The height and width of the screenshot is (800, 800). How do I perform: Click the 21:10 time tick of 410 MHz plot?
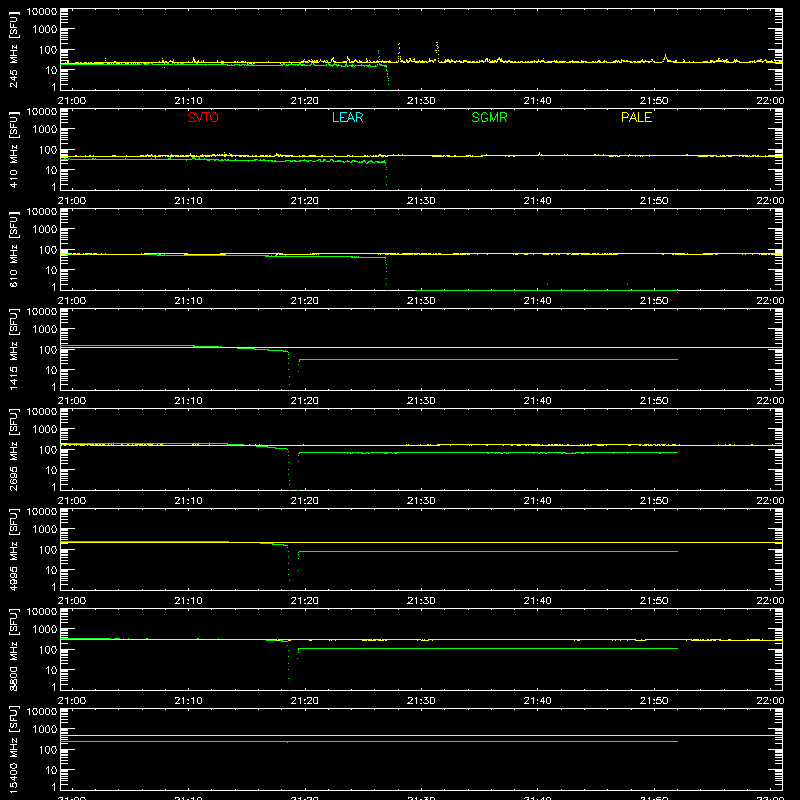(188, 201)
